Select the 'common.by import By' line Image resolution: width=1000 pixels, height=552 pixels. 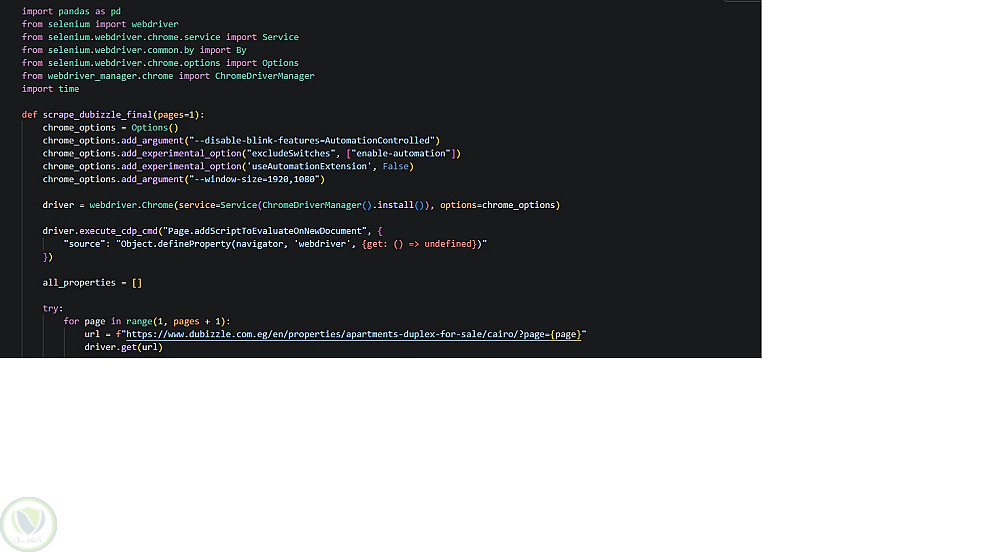pos(134,50)
